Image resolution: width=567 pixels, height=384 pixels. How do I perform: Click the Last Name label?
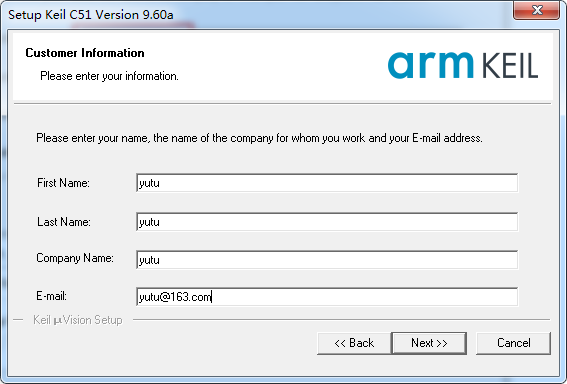pyautogui.click(x=64, y=222)
